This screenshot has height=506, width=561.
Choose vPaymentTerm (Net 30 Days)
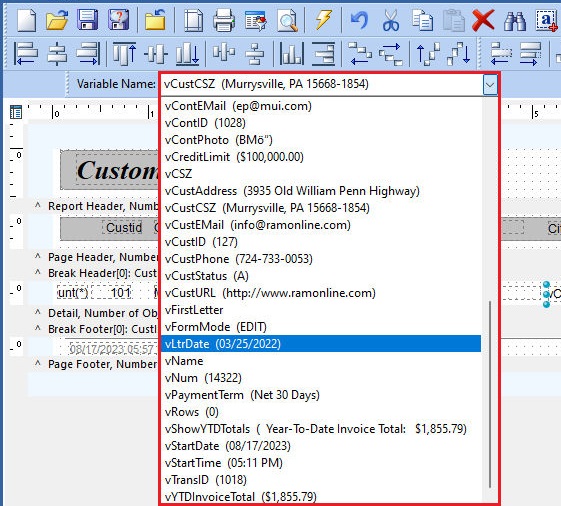click(x=321, y=395)
